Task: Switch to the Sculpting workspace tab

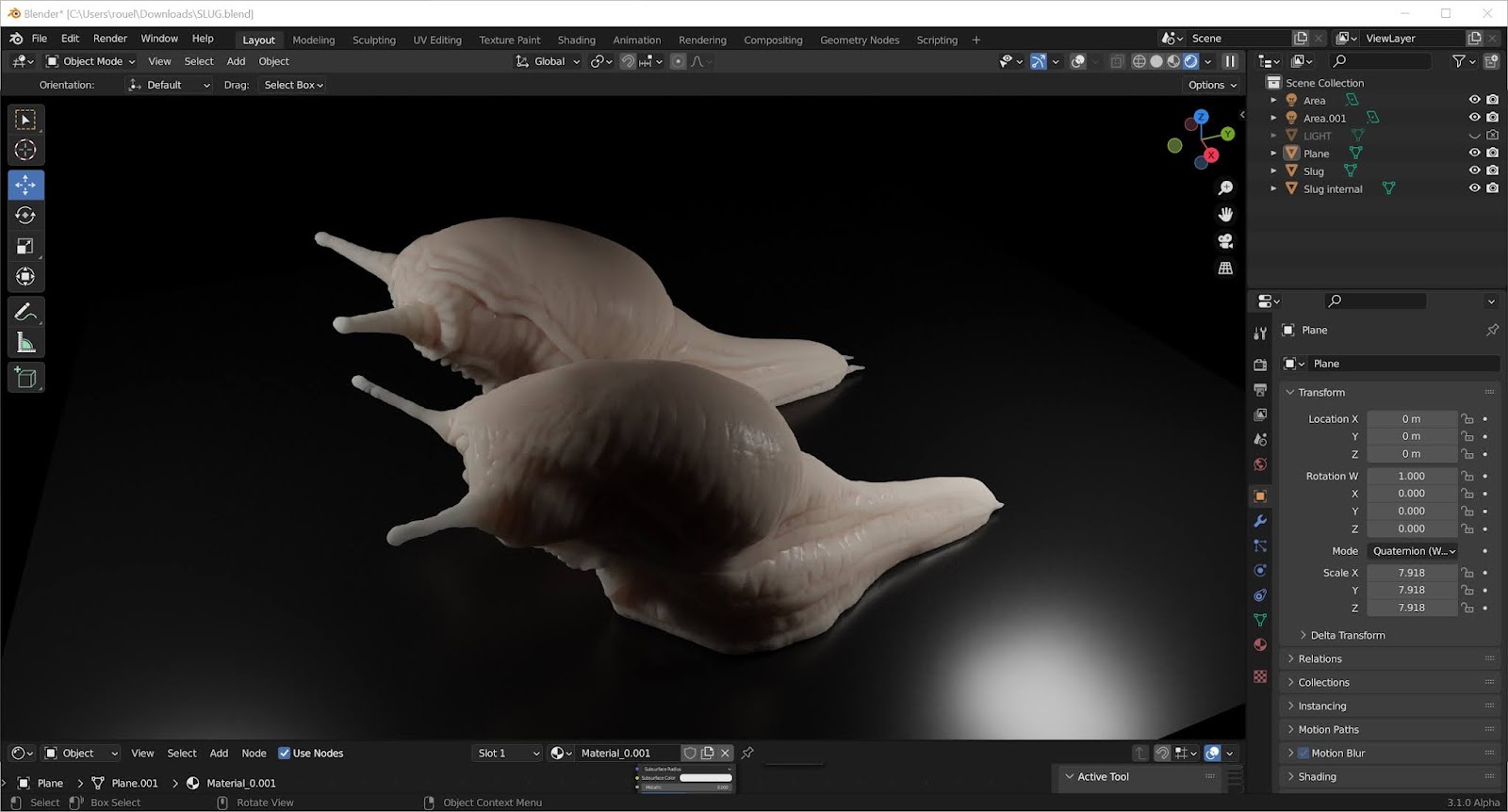Action: pyautogui.click(x=374, y=40)
